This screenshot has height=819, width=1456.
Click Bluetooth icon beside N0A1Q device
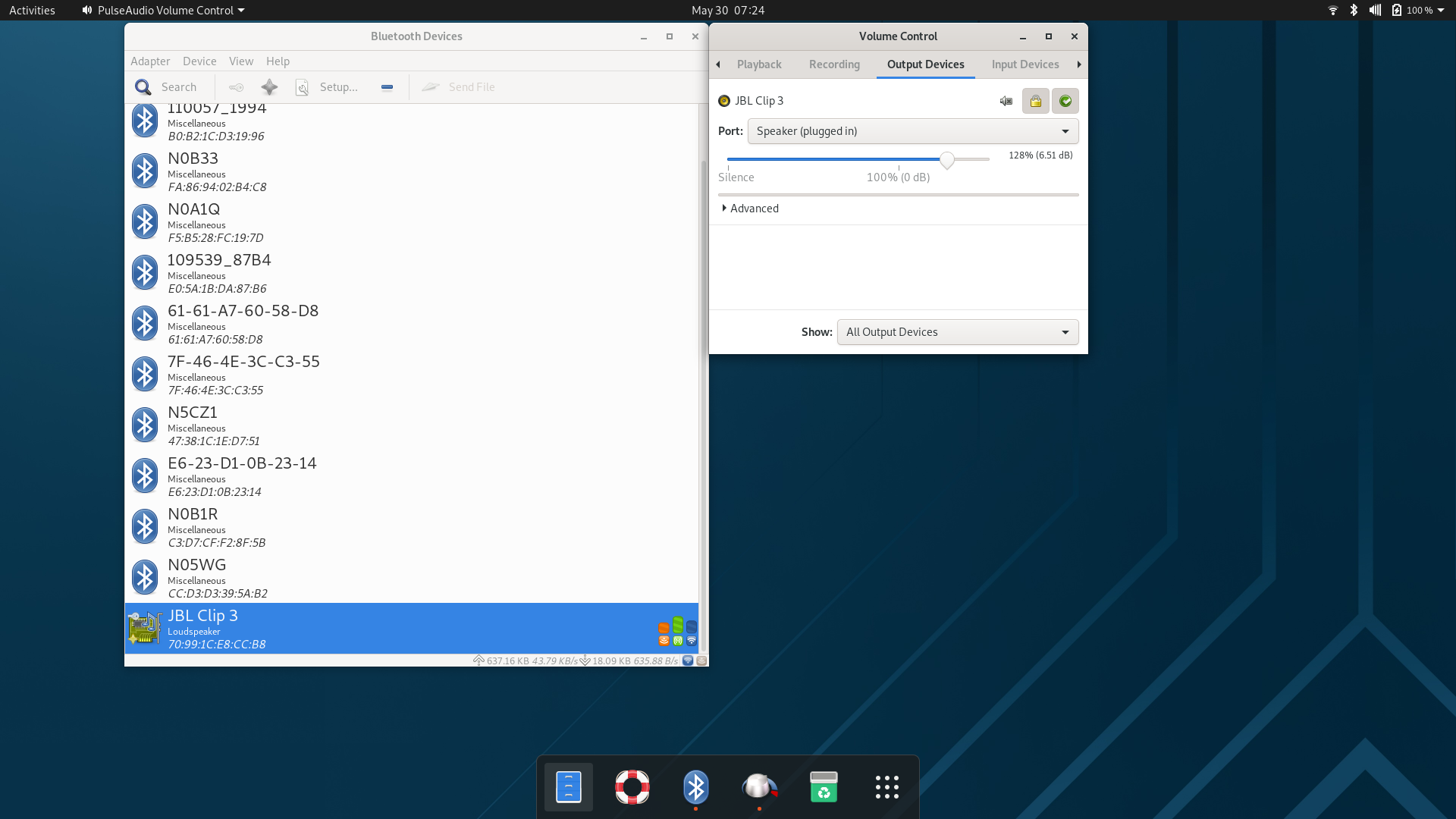coord(145,222)
